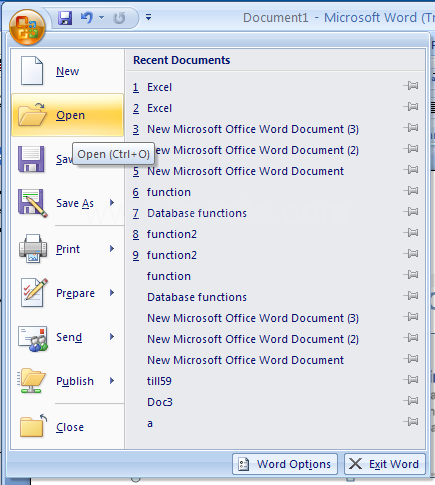This screenshot has width=435, height=485.
Task: Pin the till59 recent document
Action: pos(411,380)
